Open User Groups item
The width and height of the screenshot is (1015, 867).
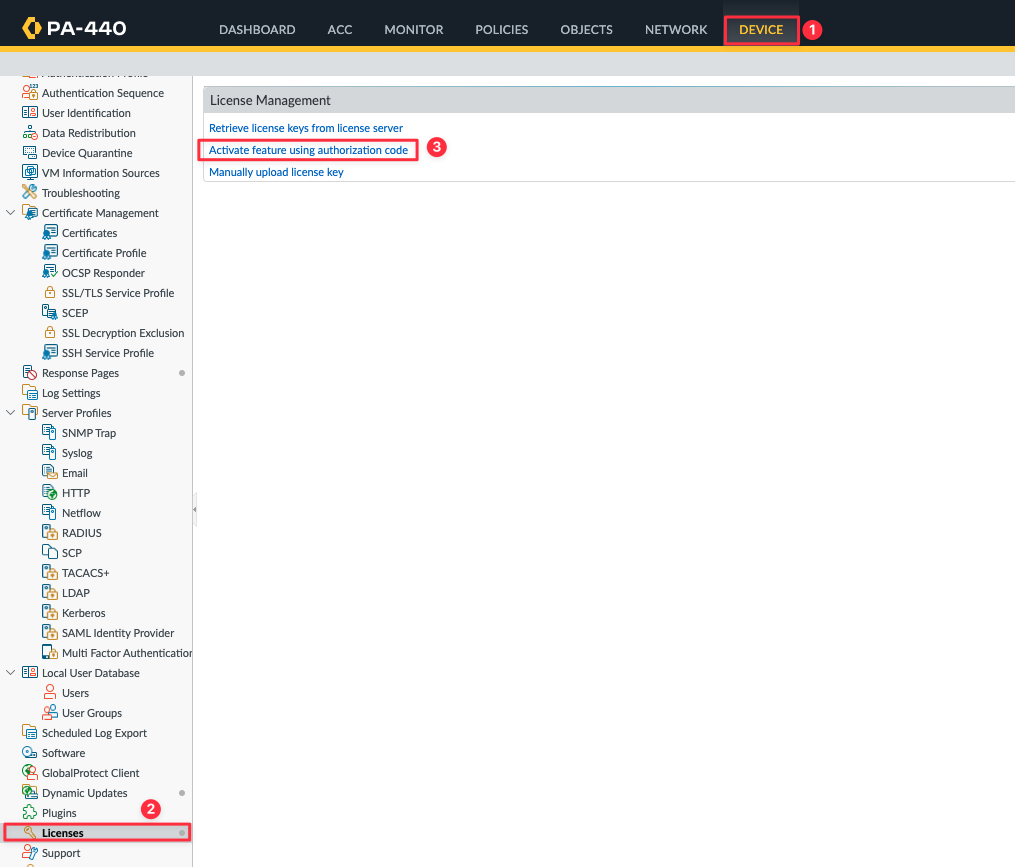pos(92,713)
